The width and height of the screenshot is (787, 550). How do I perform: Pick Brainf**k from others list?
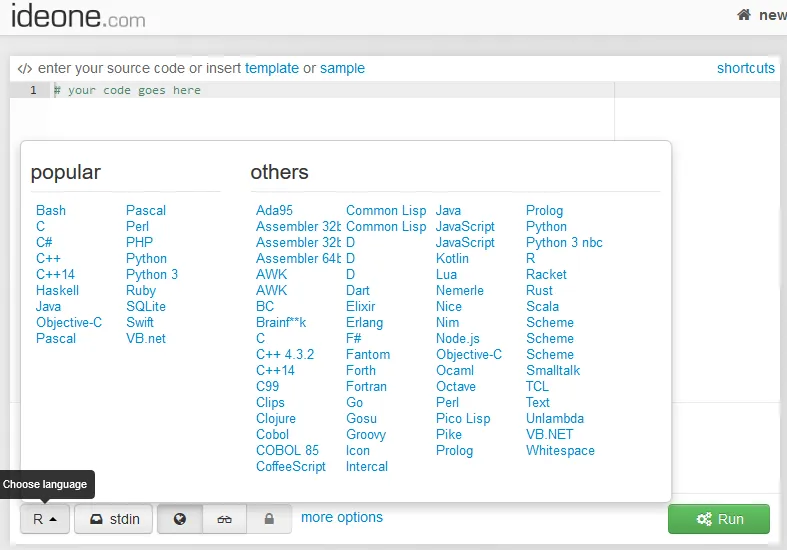coord(281,323)
